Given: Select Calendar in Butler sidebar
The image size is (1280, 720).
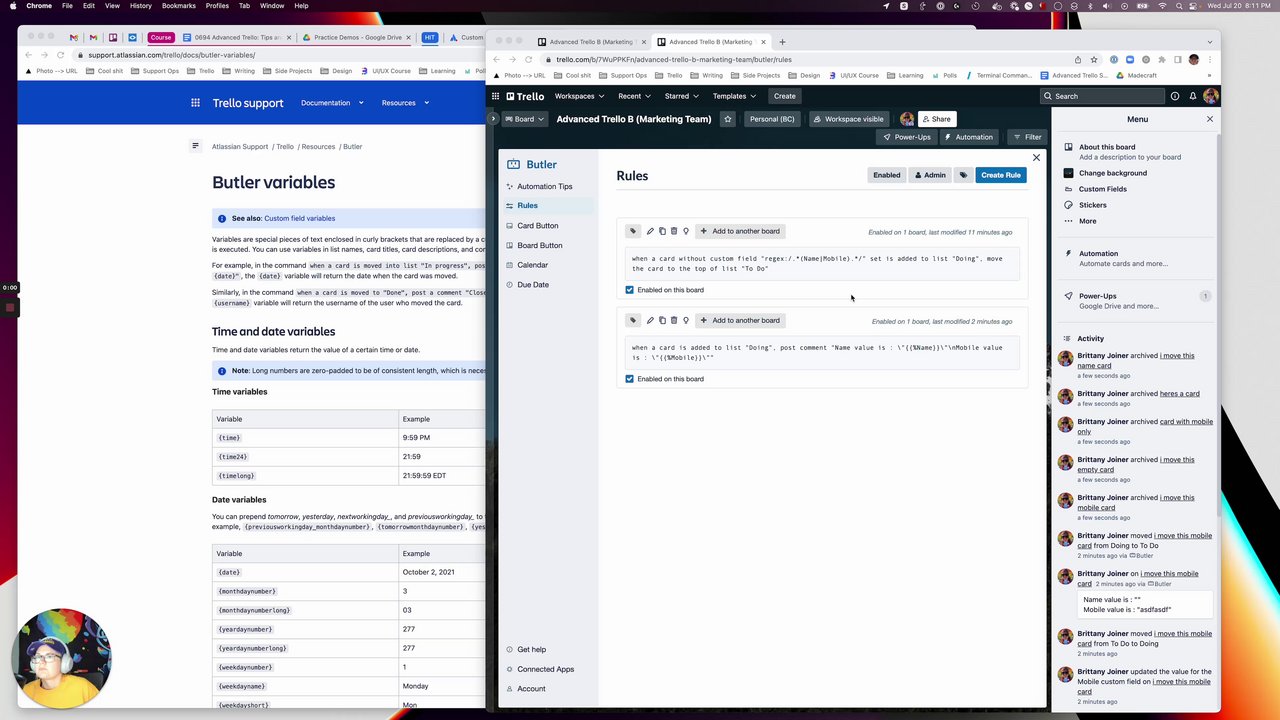Looking at the screenshot, I should pyautogui.click(x=533, y=265).
